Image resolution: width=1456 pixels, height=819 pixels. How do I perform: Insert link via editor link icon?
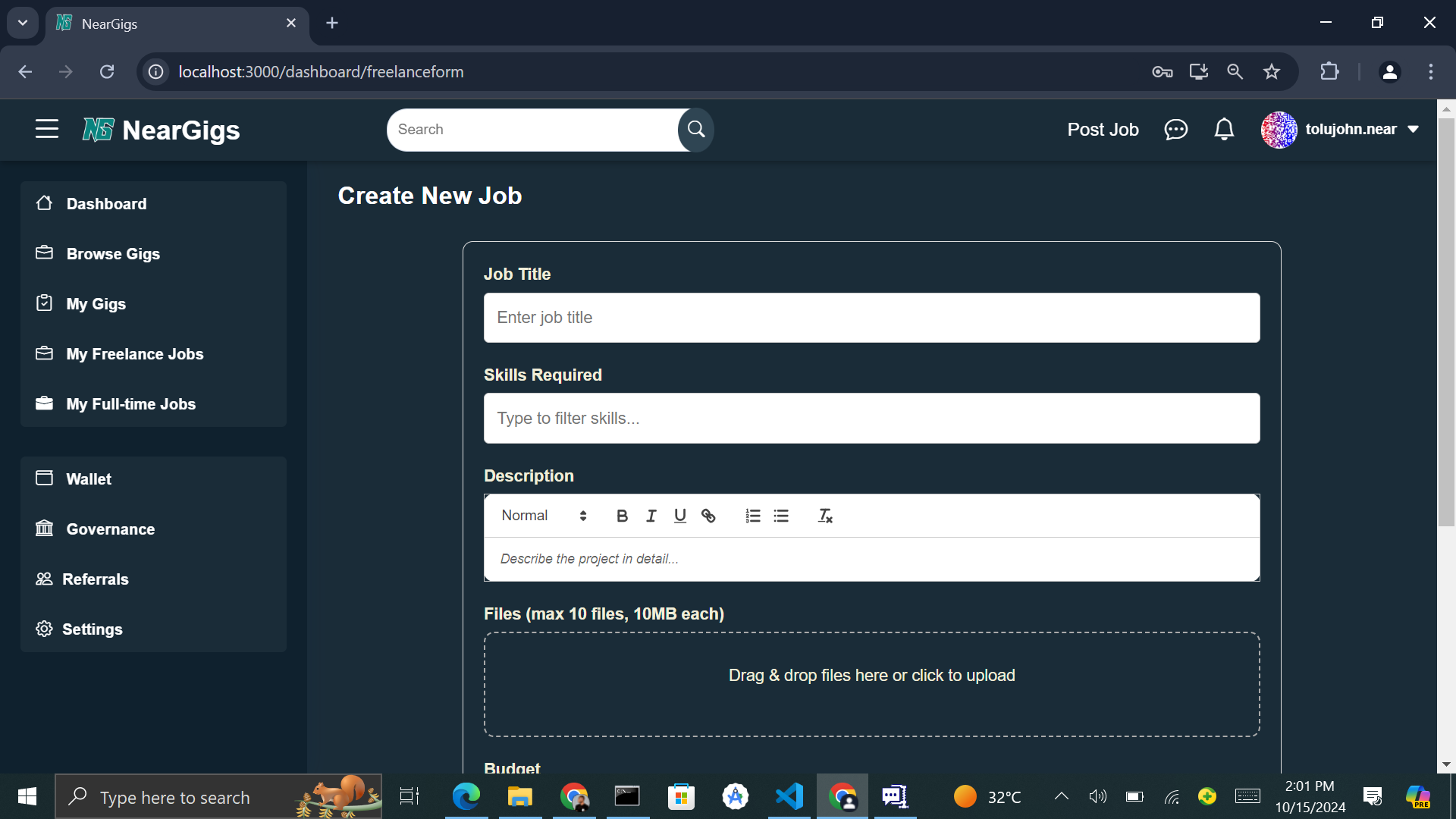tap(708, 516)
